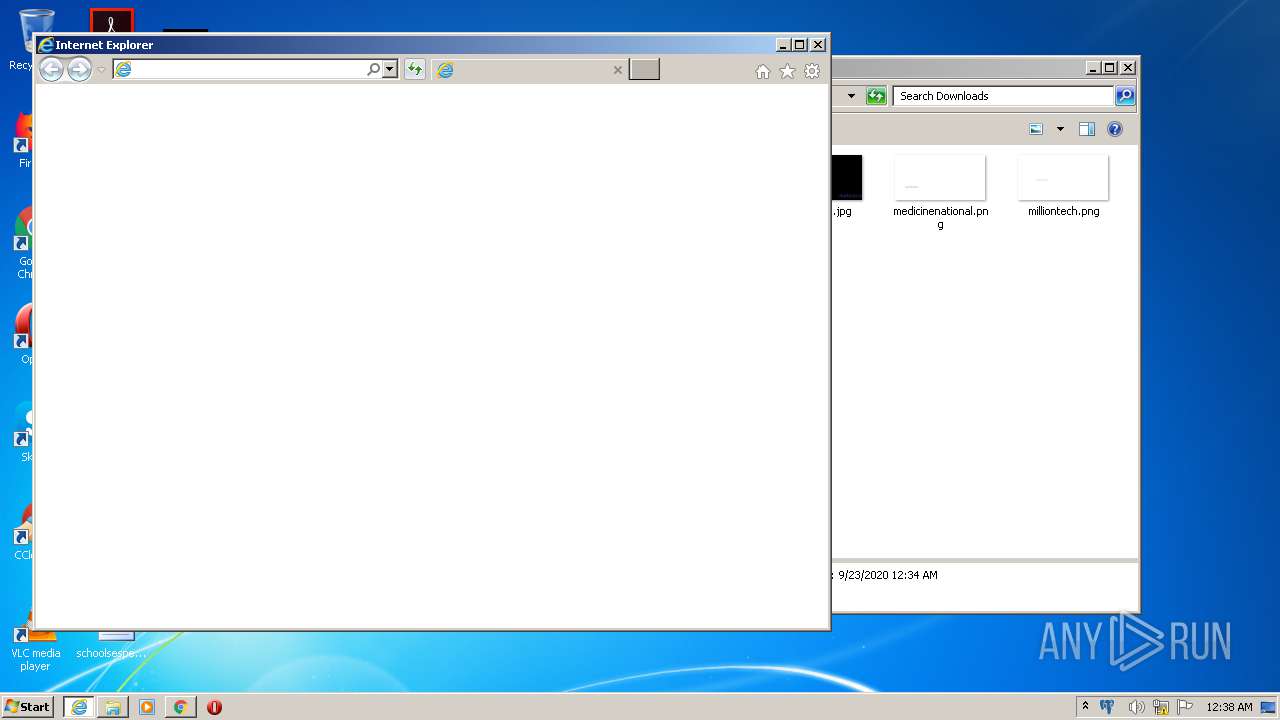Close the Internet Explorer window
The width and height of the screenshot is (1280, 720).
(x=818, y=45)
